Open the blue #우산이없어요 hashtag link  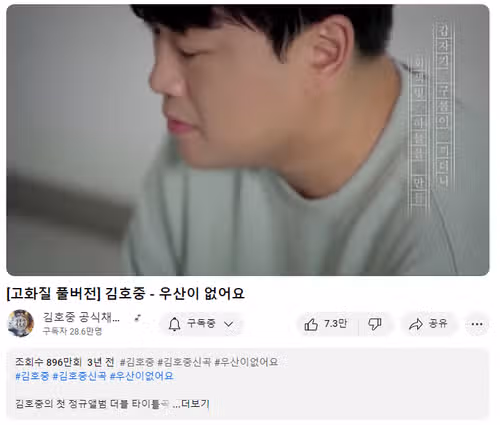142,376
